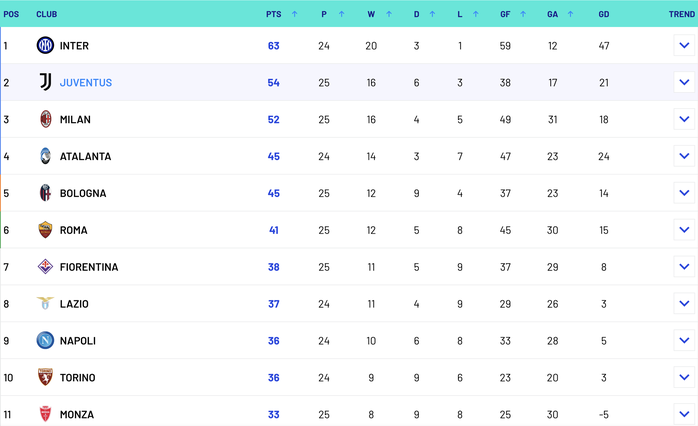Select Inter's 59 goals for
Screen dimensions: 698x426
point(505,46)
